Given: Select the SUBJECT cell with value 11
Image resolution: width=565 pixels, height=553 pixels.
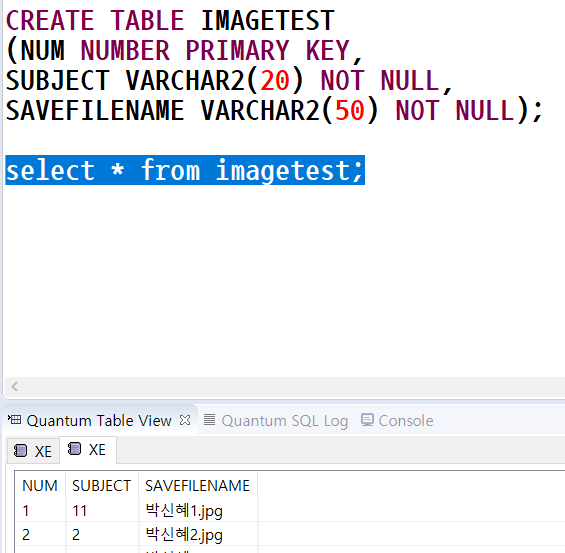Looking at the screenshot, I should pyautogui.click(x=102, y=510).
